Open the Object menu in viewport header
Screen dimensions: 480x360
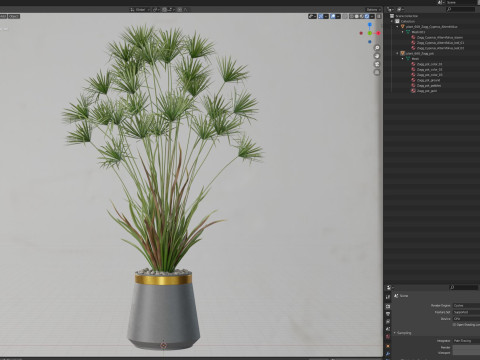pyautogui.click(x=14, y=16)
